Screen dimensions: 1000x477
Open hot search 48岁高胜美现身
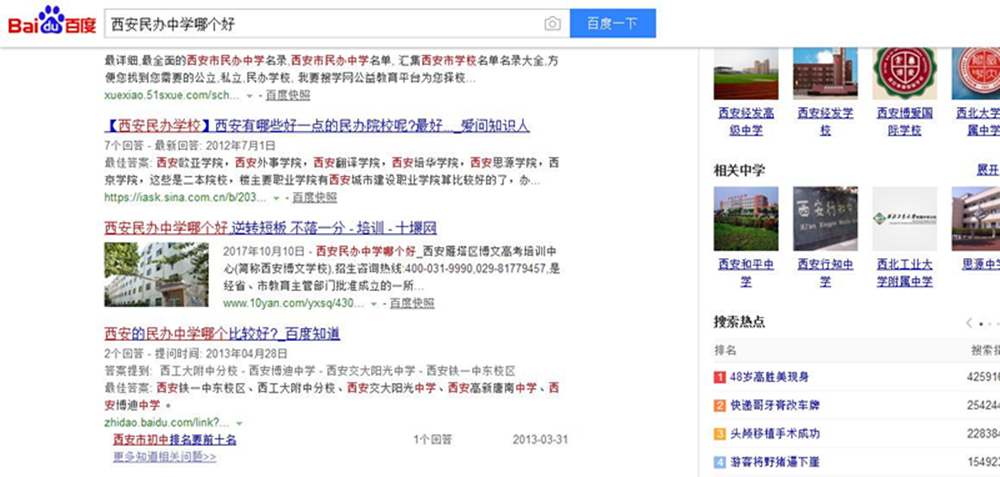(769, 378)
